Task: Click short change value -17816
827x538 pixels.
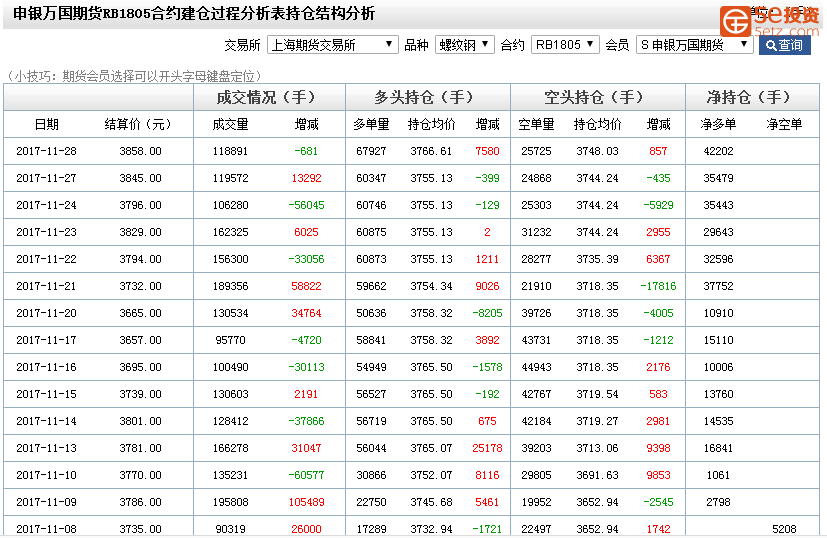Action: [x=658, y=286]
